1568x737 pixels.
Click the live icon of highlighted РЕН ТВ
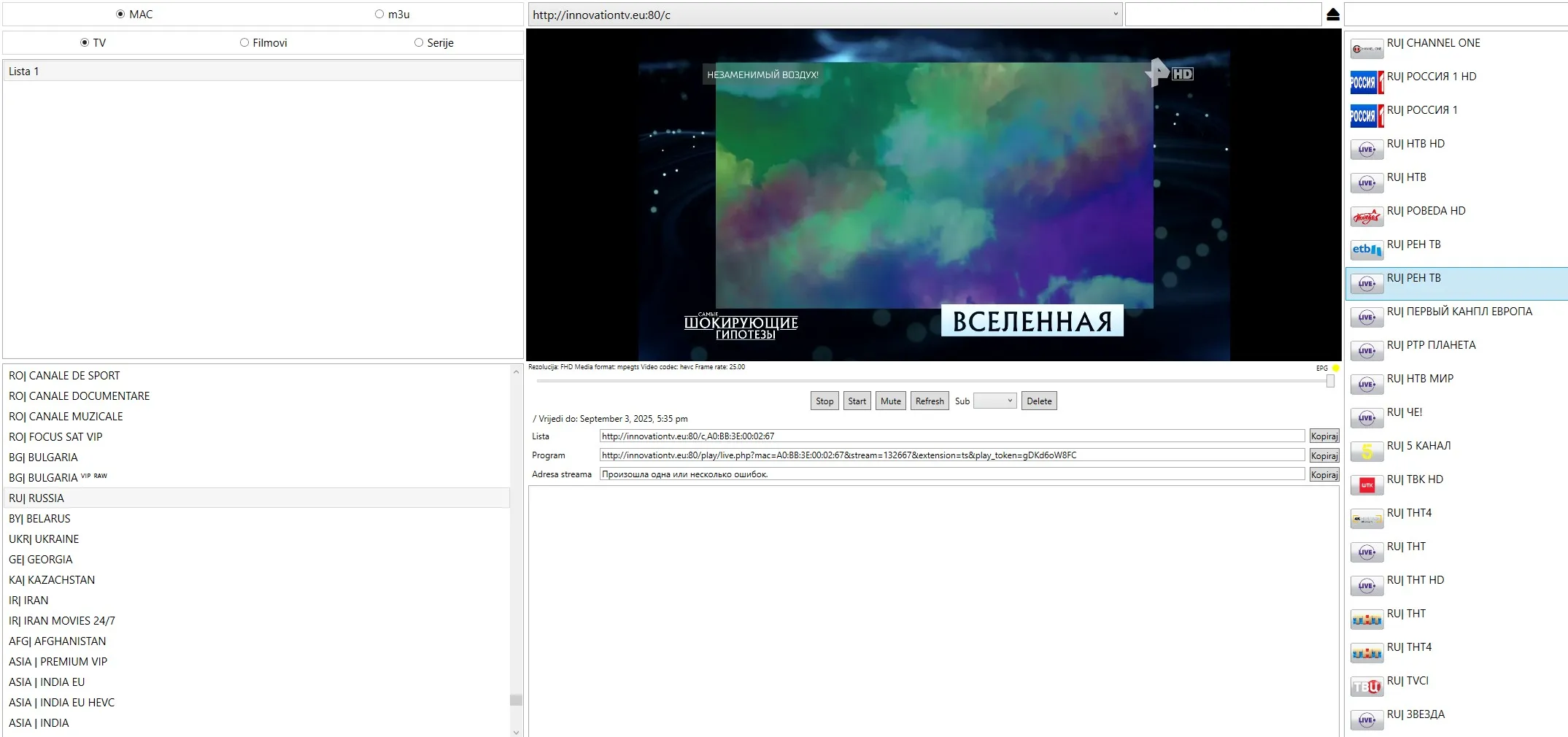click(1367, 284)
